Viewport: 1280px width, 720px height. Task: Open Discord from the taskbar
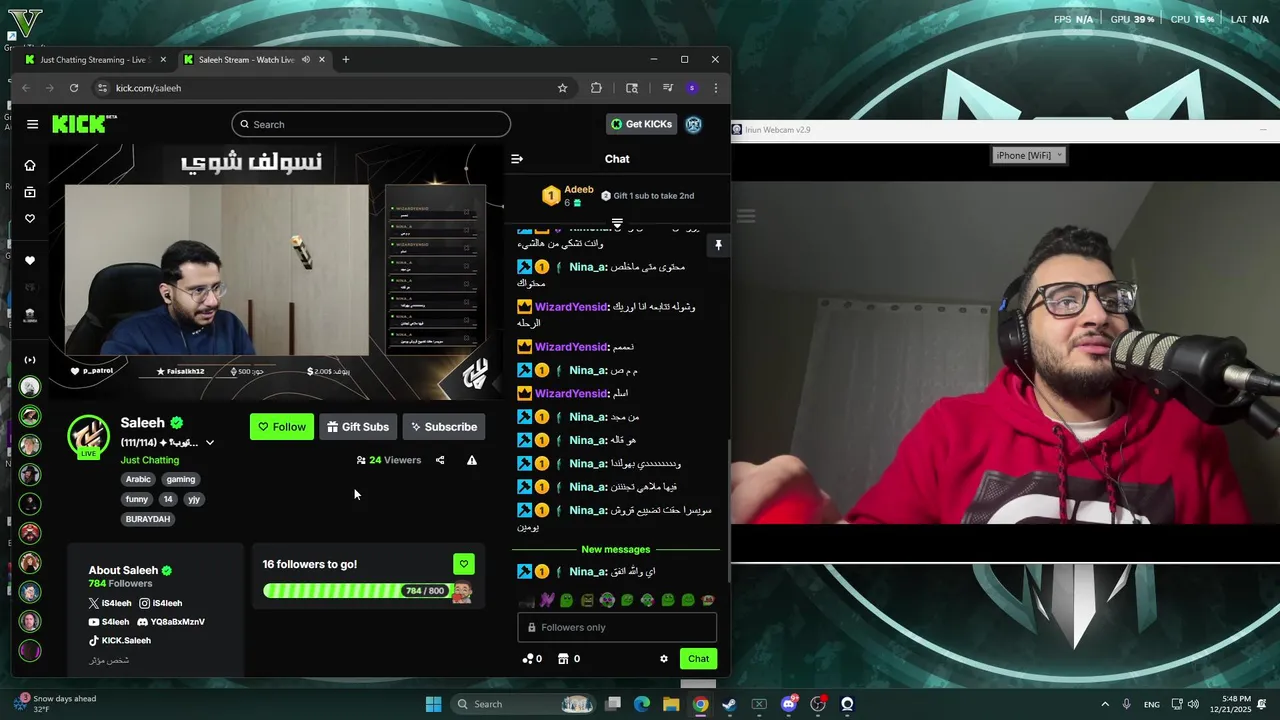(789, 704)
